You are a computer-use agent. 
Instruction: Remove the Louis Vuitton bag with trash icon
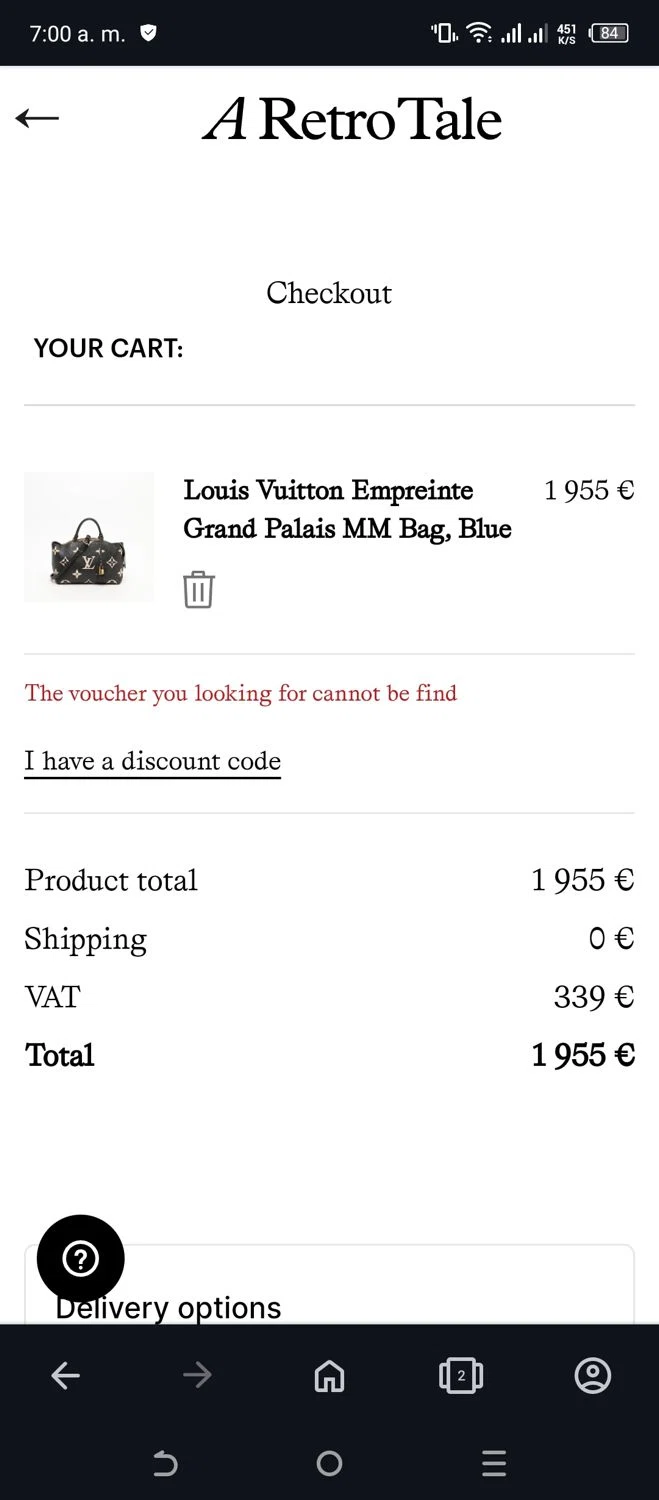click(198, 590)
